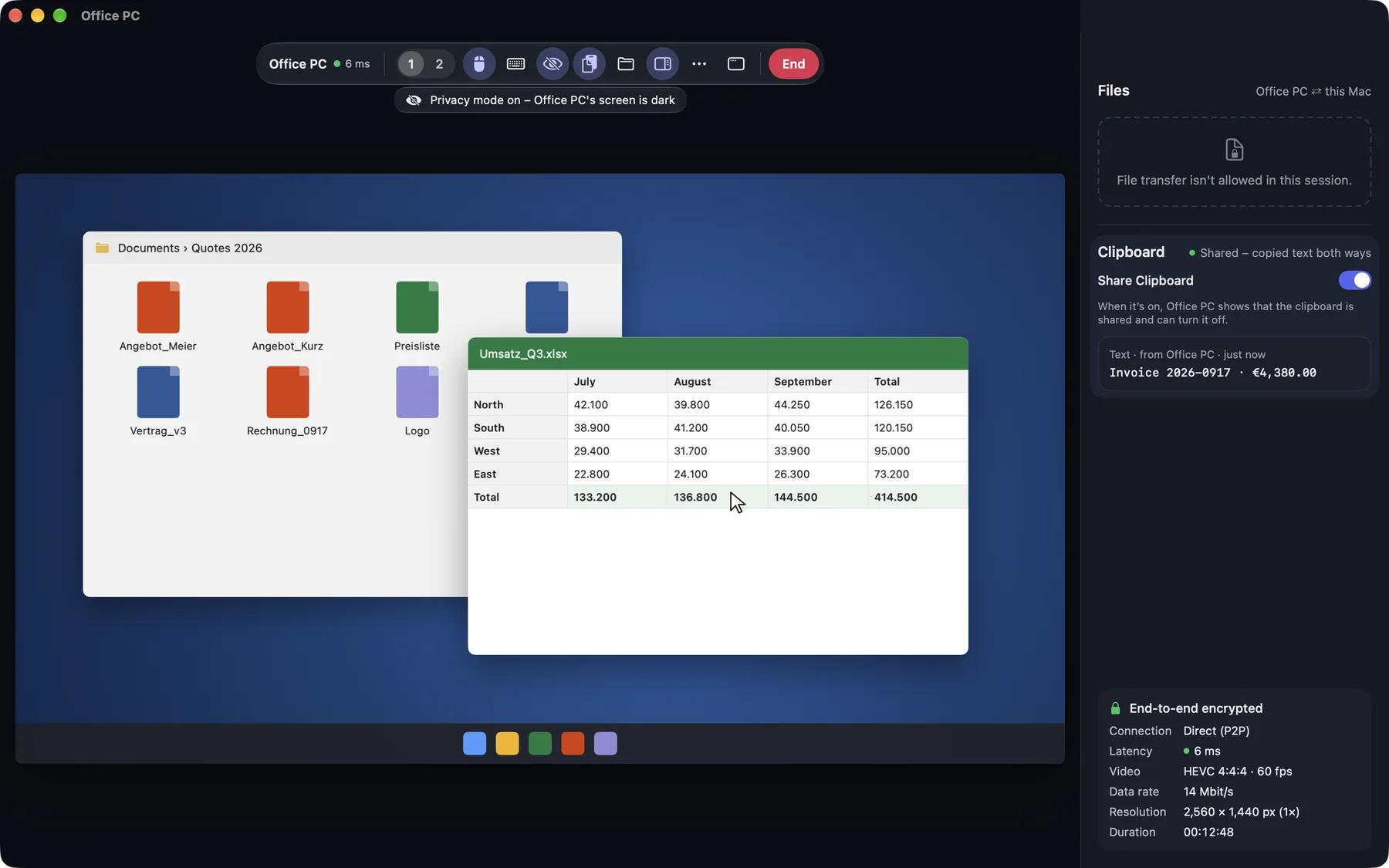Toggle privacy mode eye icon
Viewport: 1389px width, 868px height.
tap(553, 64)
